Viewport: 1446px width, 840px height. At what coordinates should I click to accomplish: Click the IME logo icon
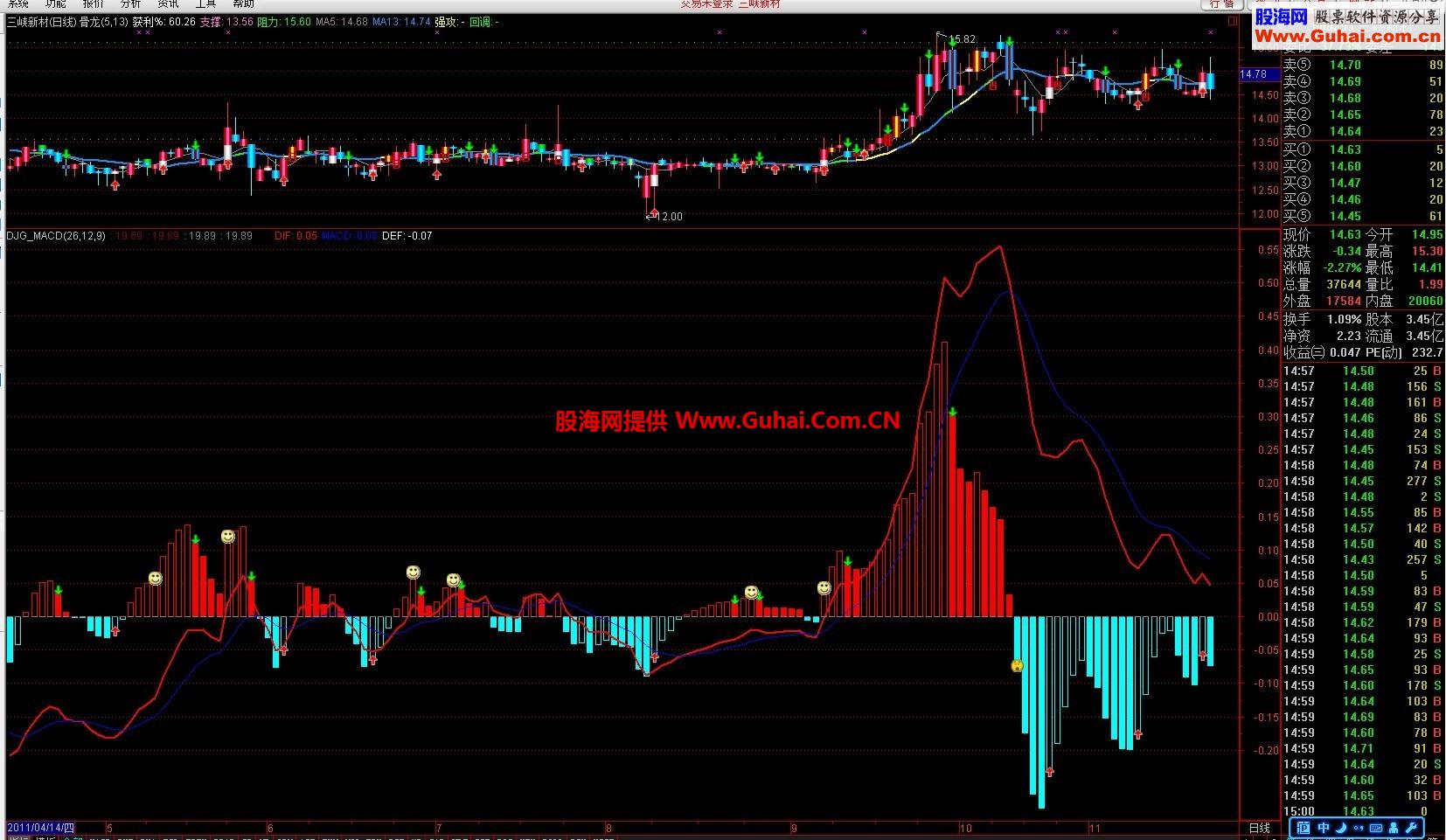click(x=1304, y=828)
